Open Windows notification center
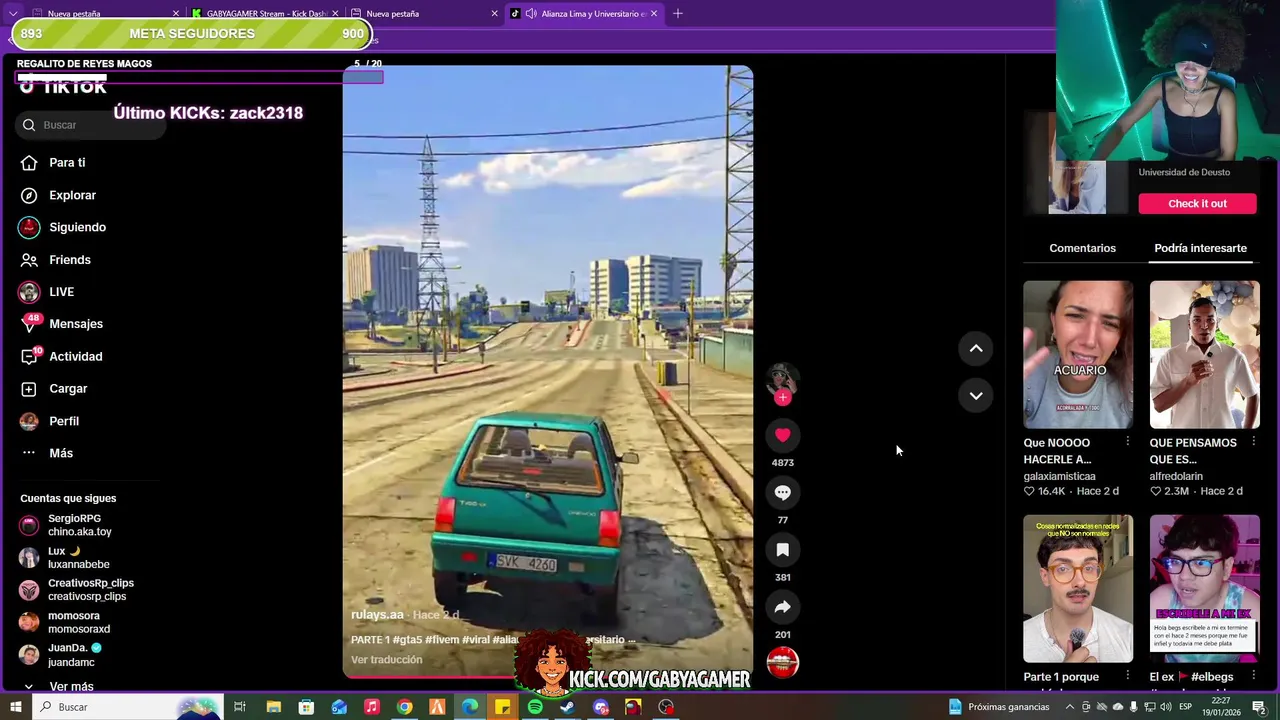The height and width of the screenshot is (720, 1280). pyautogui.click(x=1259, y=707)
